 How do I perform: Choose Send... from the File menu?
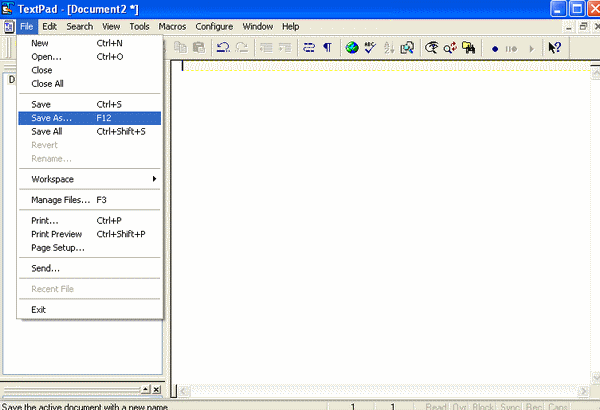(x=90, y=268)
